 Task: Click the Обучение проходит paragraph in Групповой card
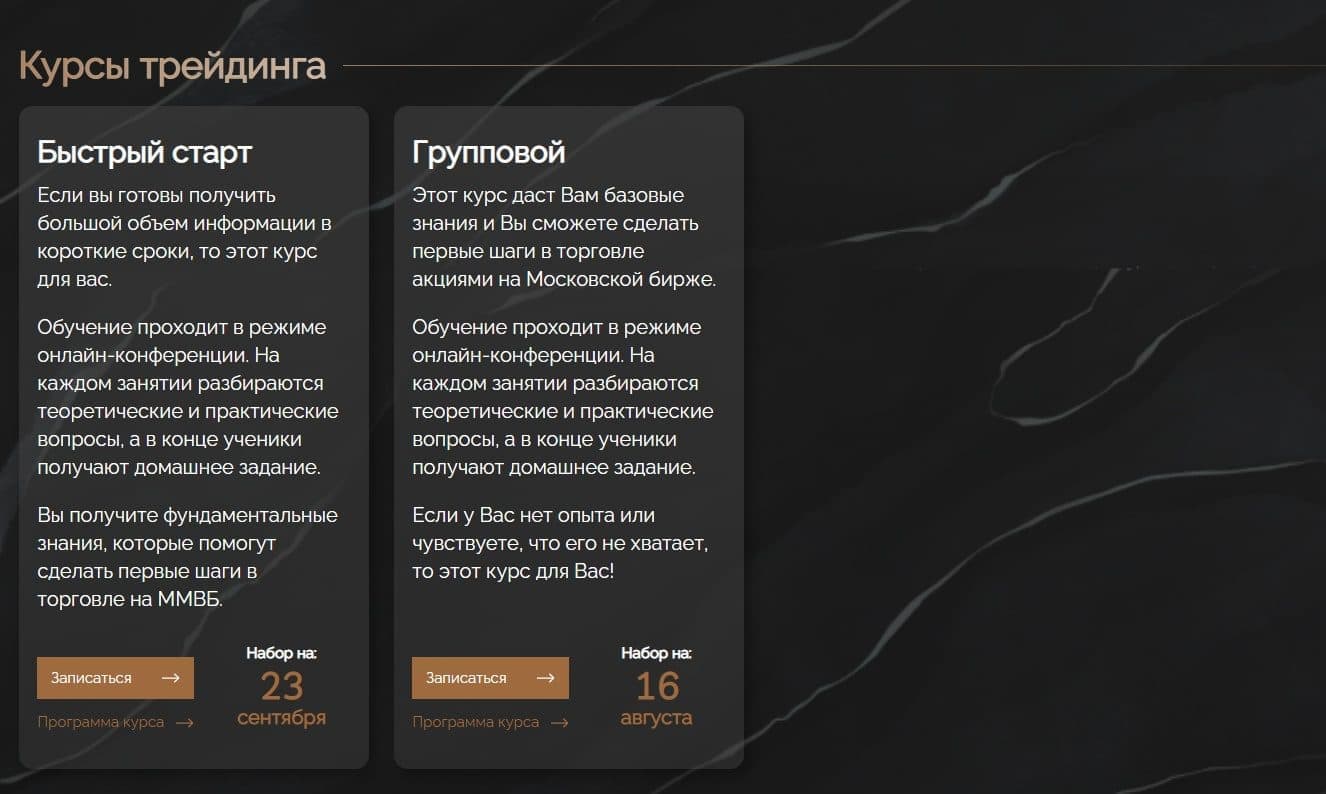click(x=563, y=397)
